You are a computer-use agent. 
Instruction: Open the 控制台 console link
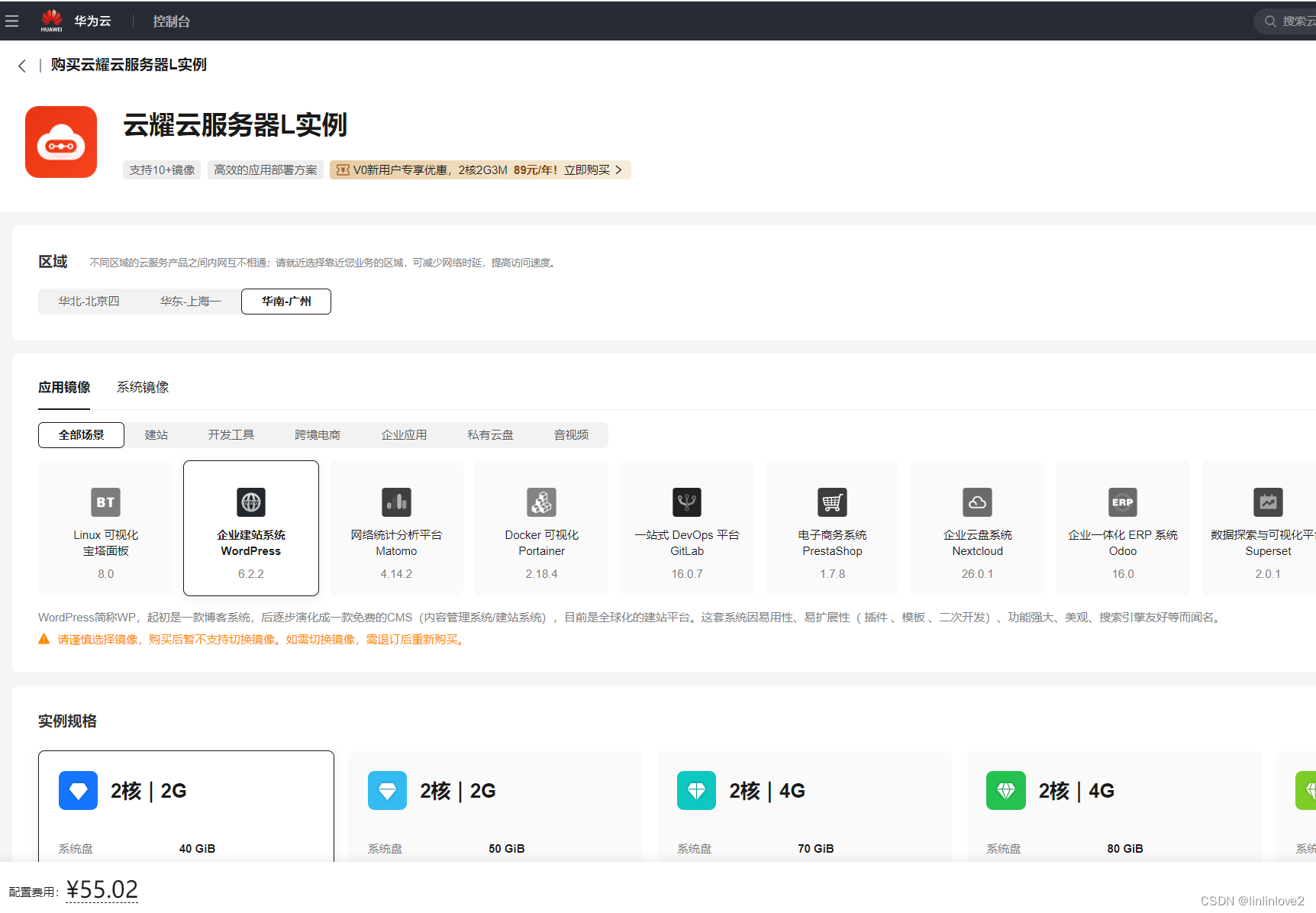[171, 21]
